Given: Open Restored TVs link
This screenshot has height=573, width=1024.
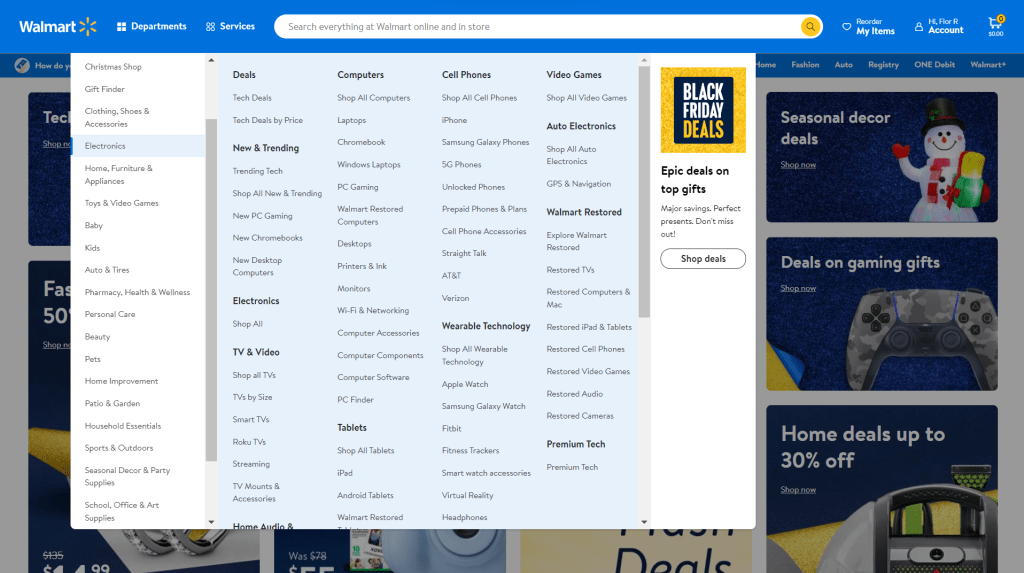Looking at the screenshot, I should coord(570,270).
